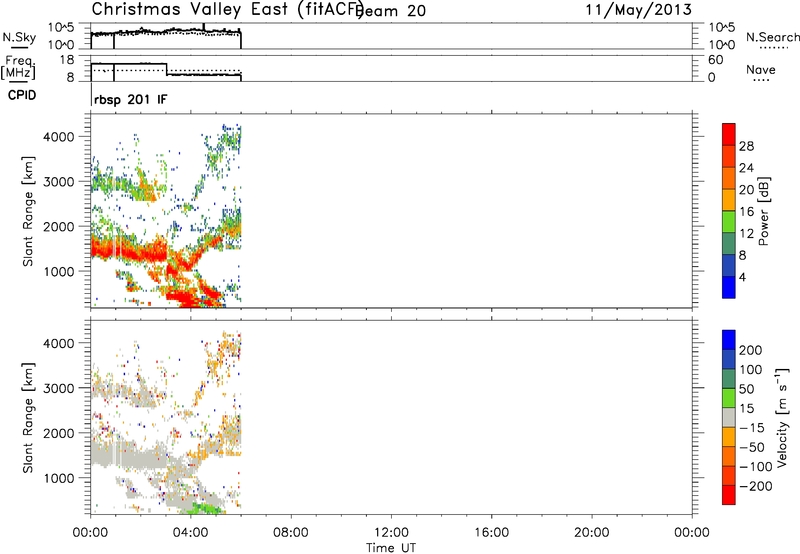Viewport: 800px width, 554px height.
Task: Click the '20:00' time axis tick
Action: click(x=592, y=533)
